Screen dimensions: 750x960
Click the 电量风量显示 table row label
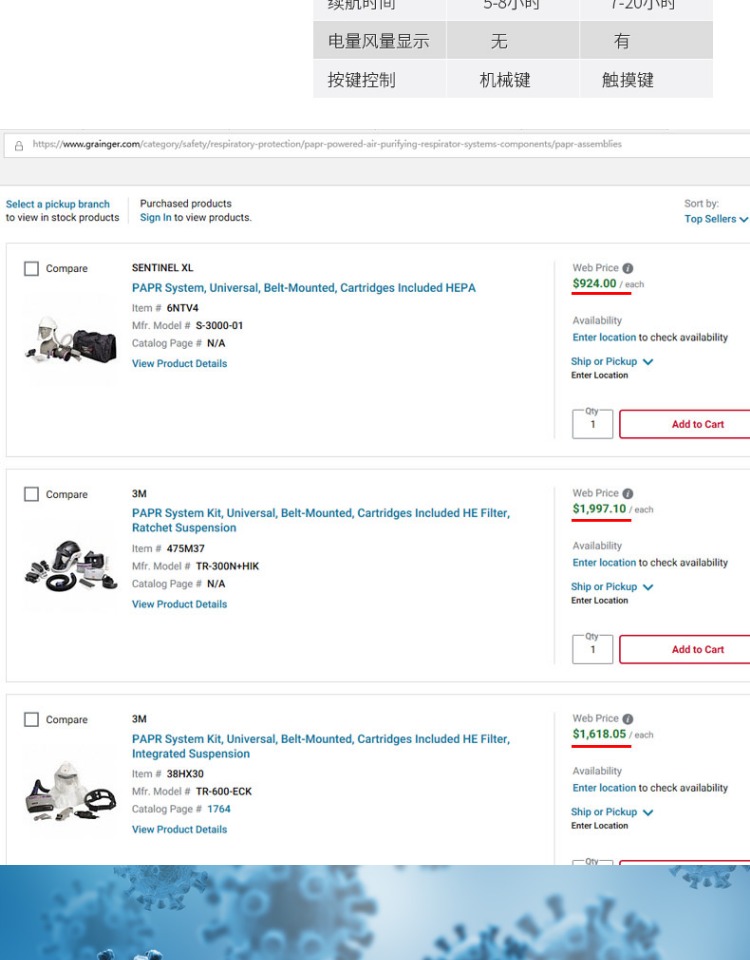tap(378, 41)
